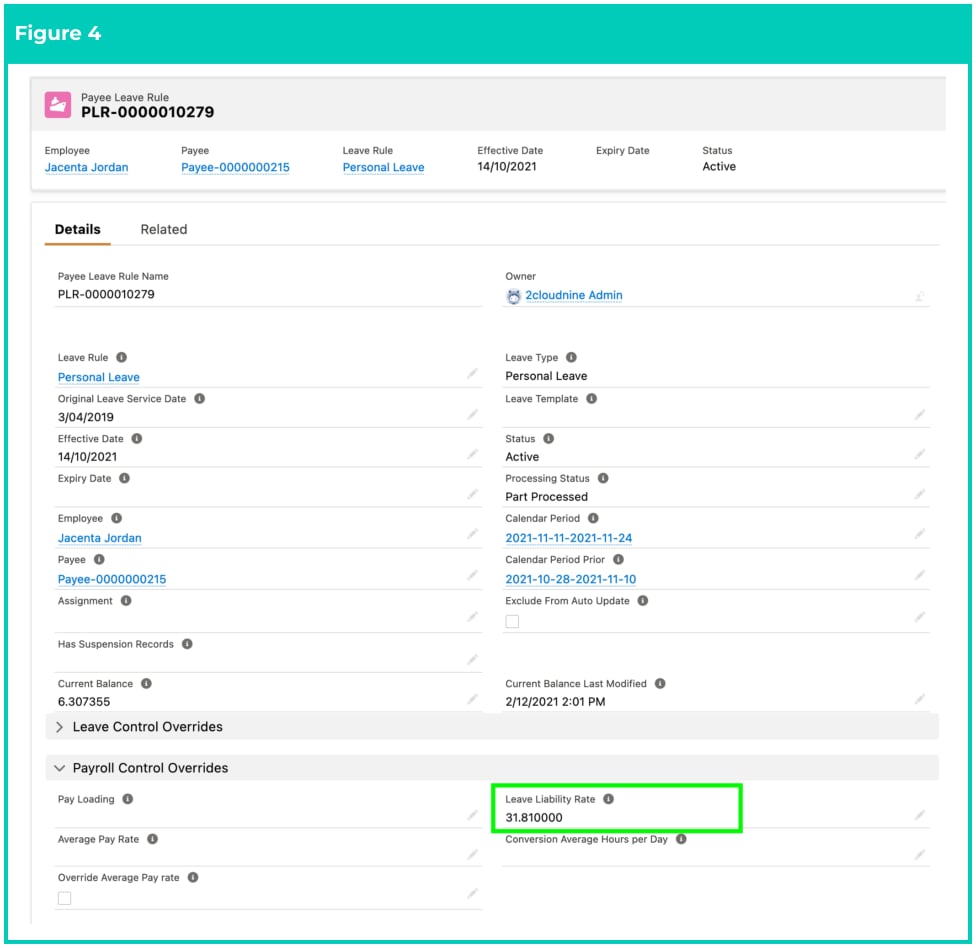Tick the Override Average Pay rate checkbox
Screen dimensions: 976x948
pos(64,898)
